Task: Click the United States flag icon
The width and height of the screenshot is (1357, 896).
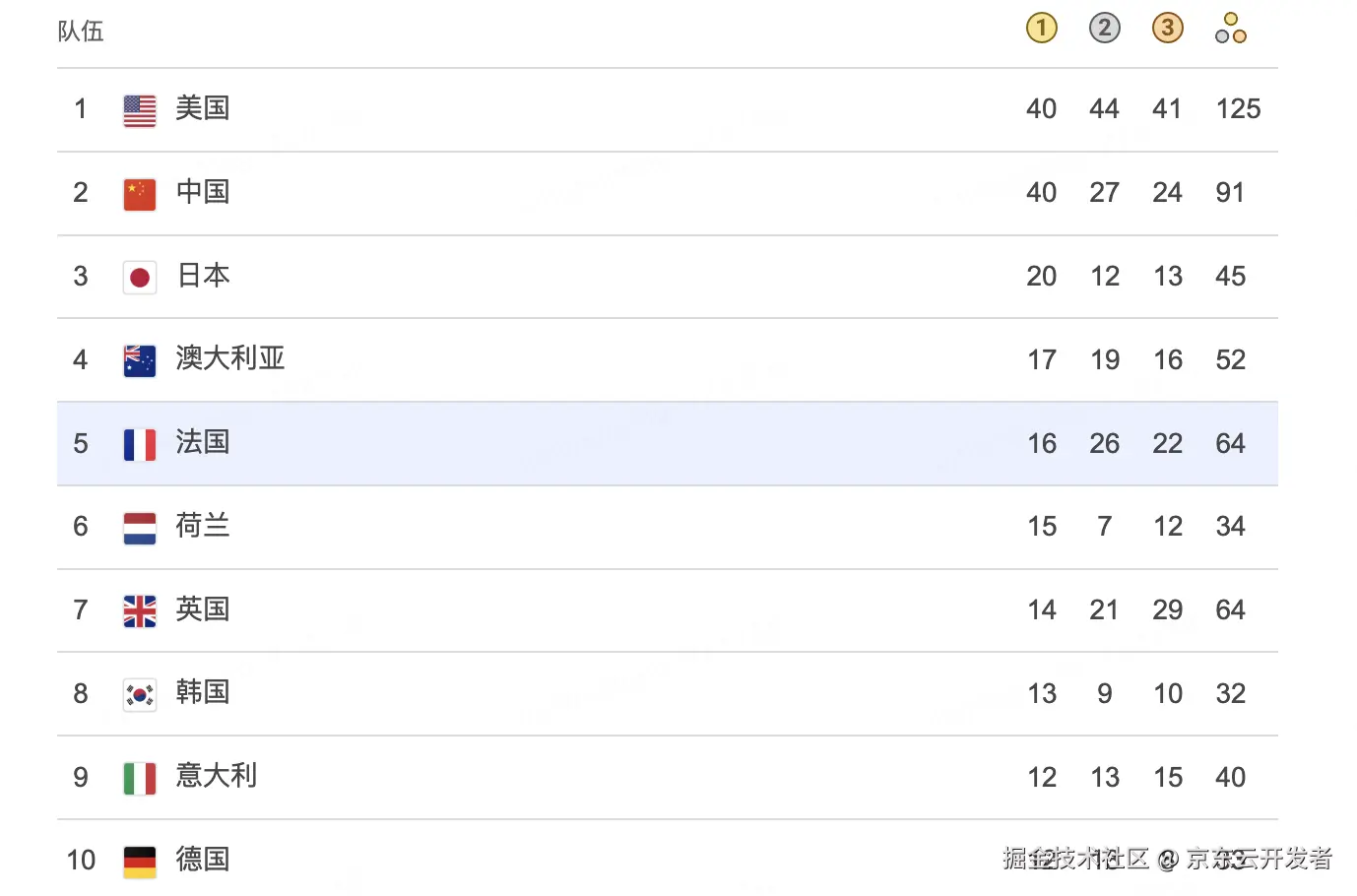Action: tap(140, 110)
